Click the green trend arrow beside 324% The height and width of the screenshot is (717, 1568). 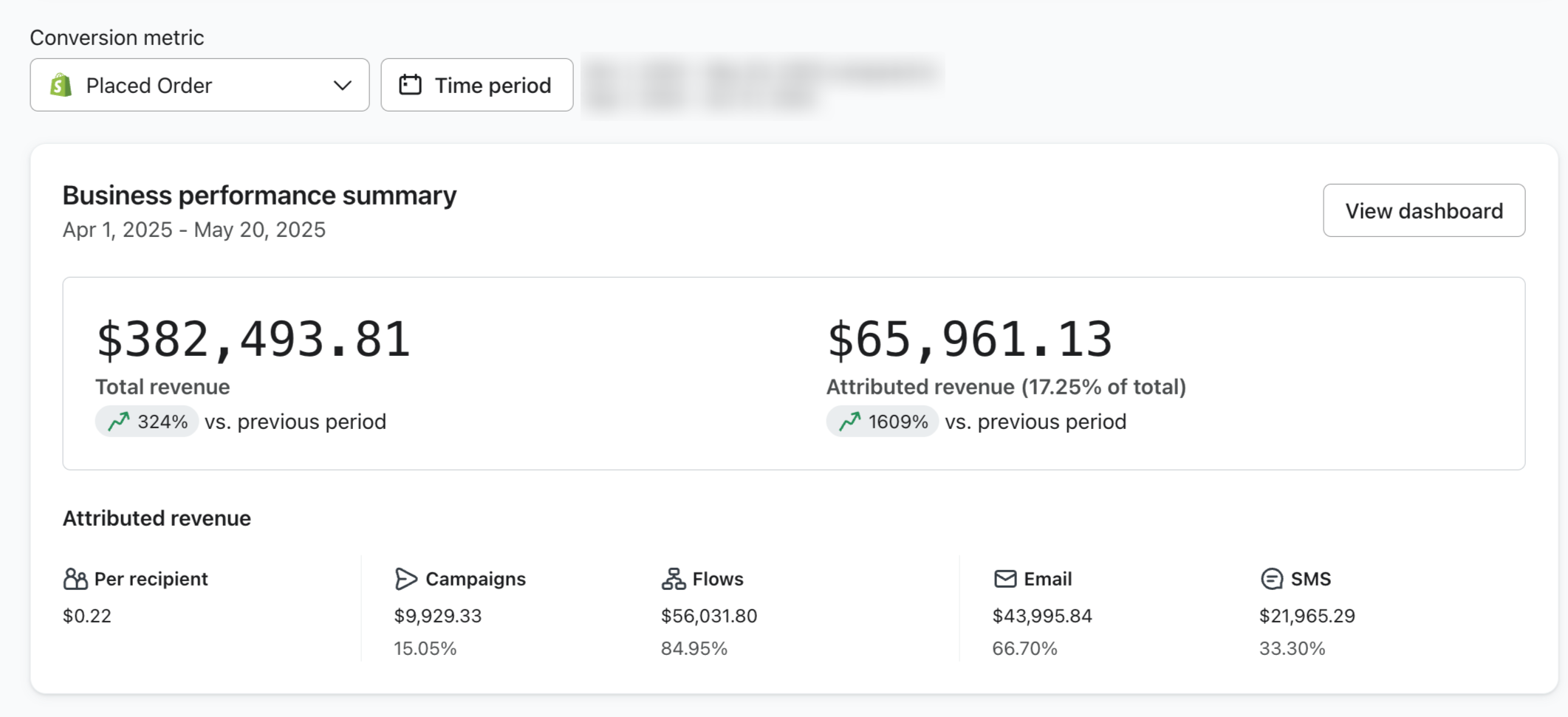click(118, 421)
